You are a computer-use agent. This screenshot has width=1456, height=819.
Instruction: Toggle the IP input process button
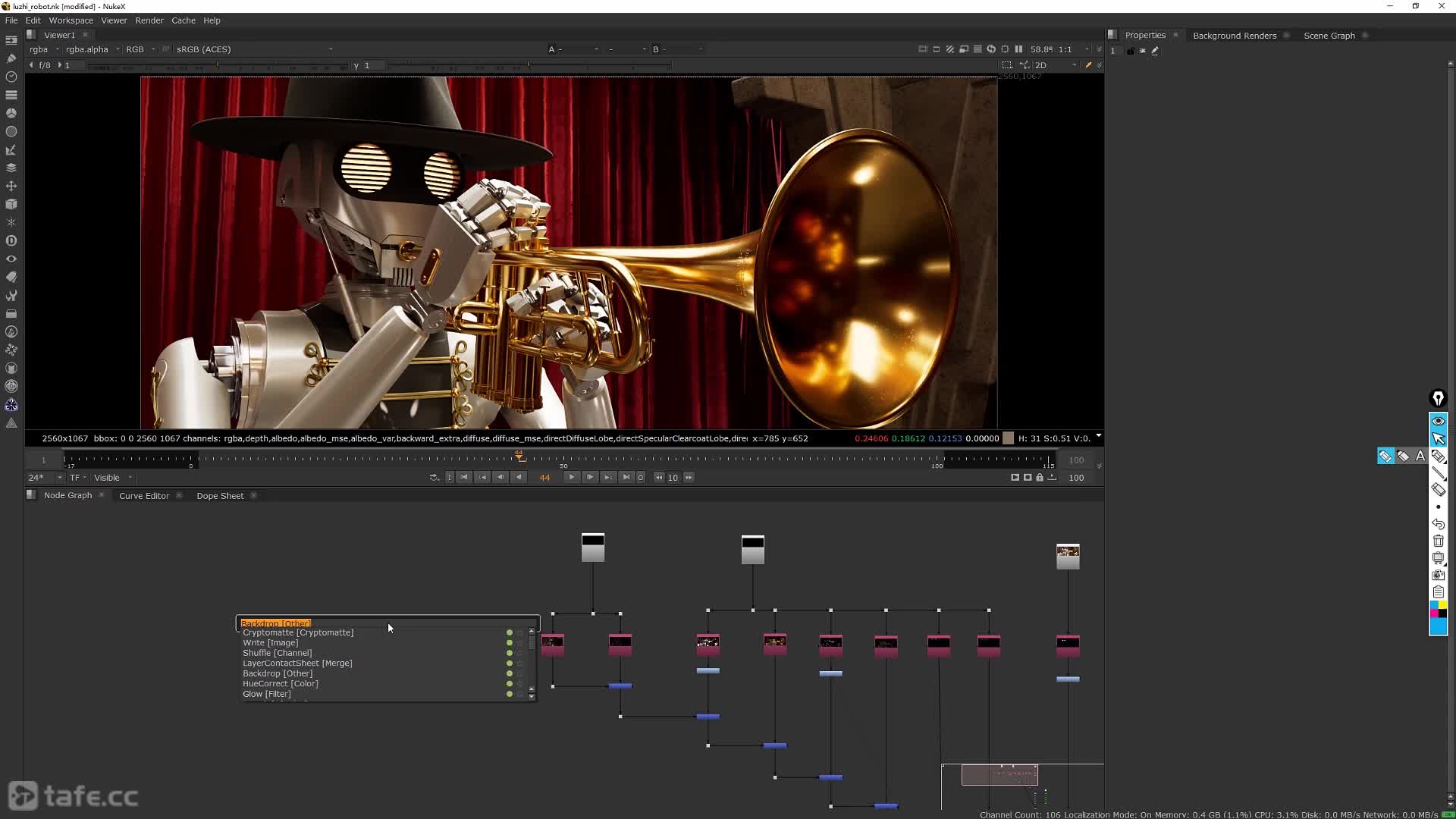(x=166, y=49)
